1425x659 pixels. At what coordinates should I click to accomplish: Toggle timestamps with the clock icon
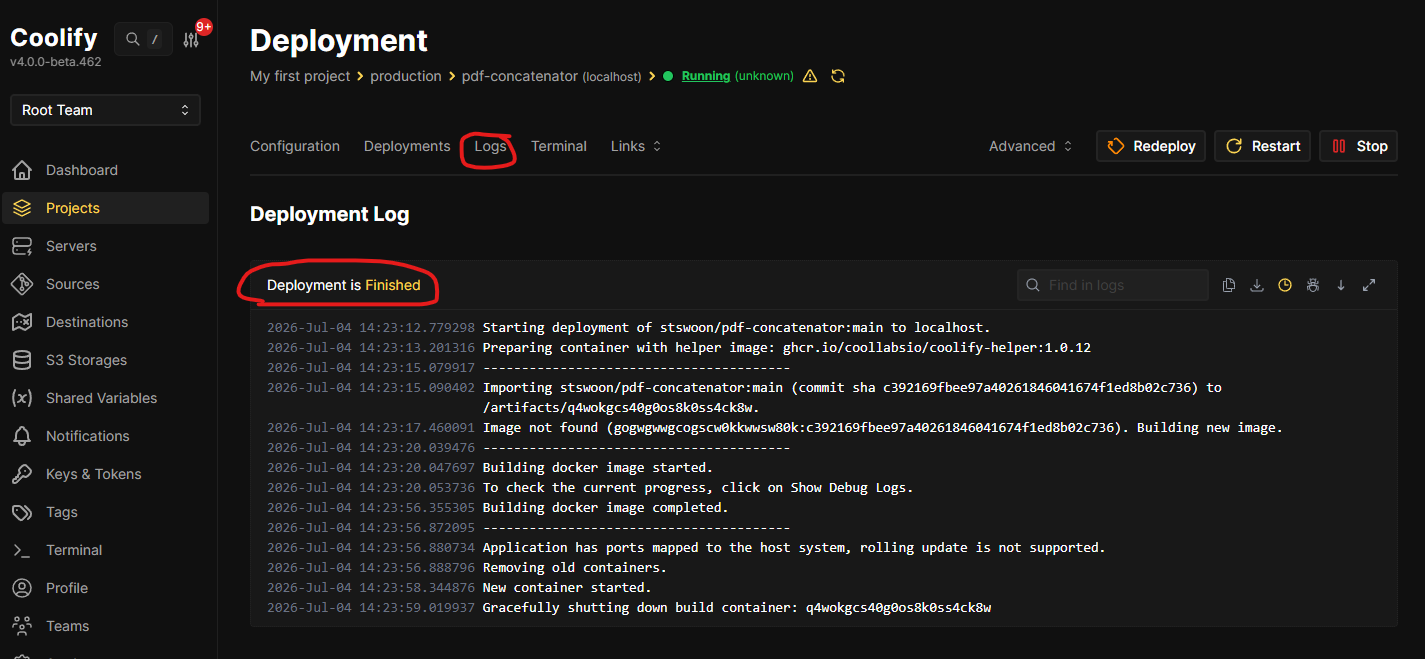point(1285,285)
